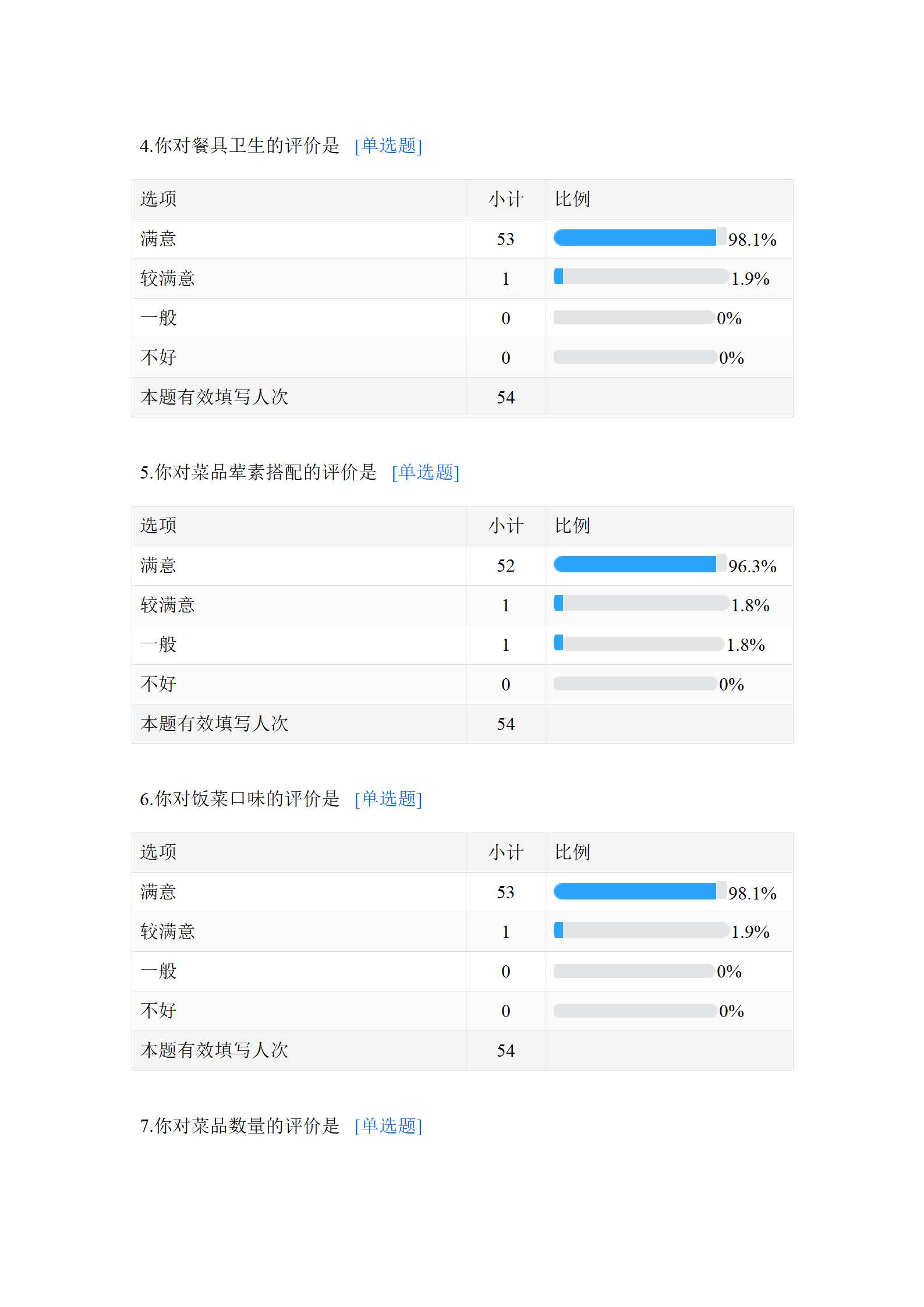Click the total 54 in question 6 table
This screenshot has width=924, height=1307.
point(505,1051)
